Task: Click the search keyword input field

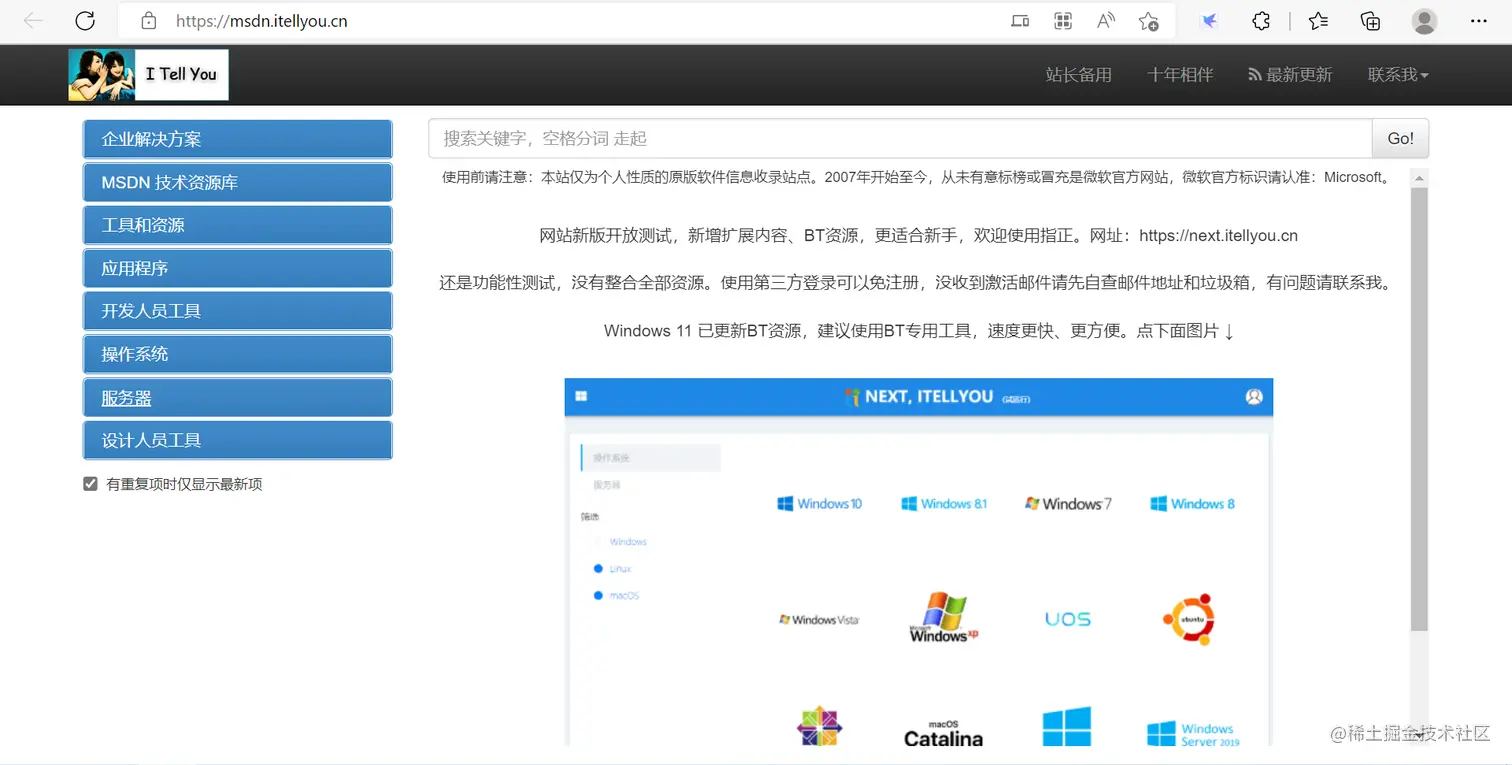Action: click(900, 139)
